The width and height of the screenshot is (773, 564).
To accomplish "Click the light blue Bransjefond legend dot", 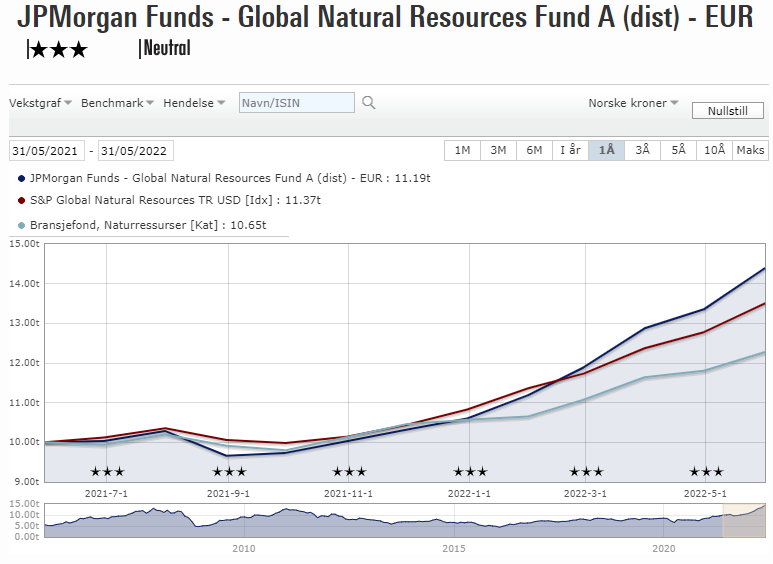I will tap(21, 226).
